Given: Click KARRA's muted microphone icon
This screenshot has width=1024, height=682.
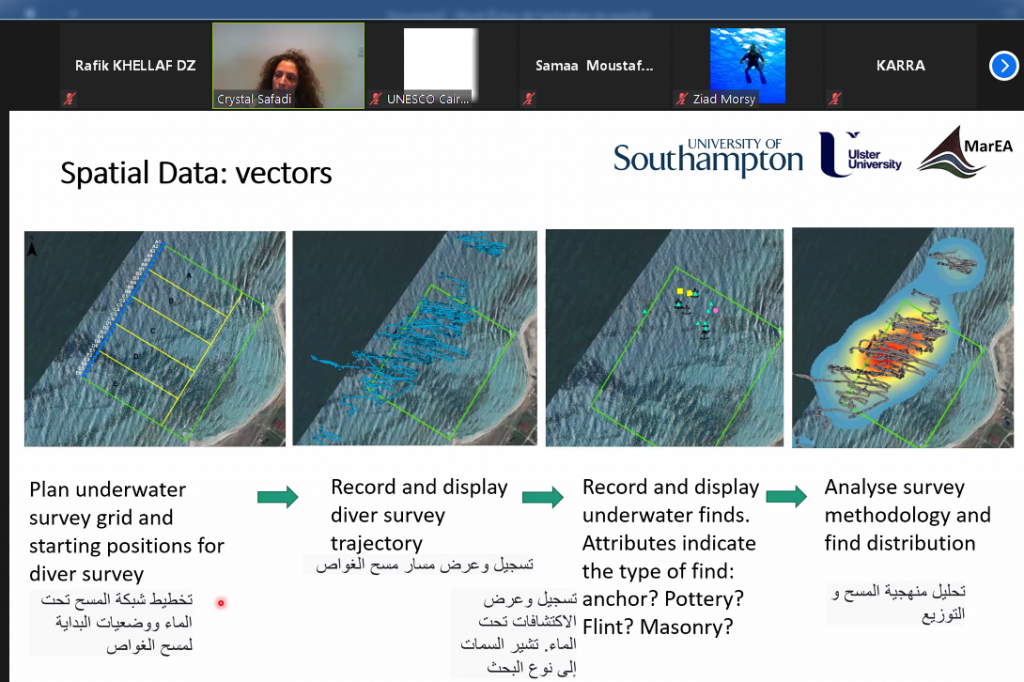Looking at the screenshot, I should point(835,99).
